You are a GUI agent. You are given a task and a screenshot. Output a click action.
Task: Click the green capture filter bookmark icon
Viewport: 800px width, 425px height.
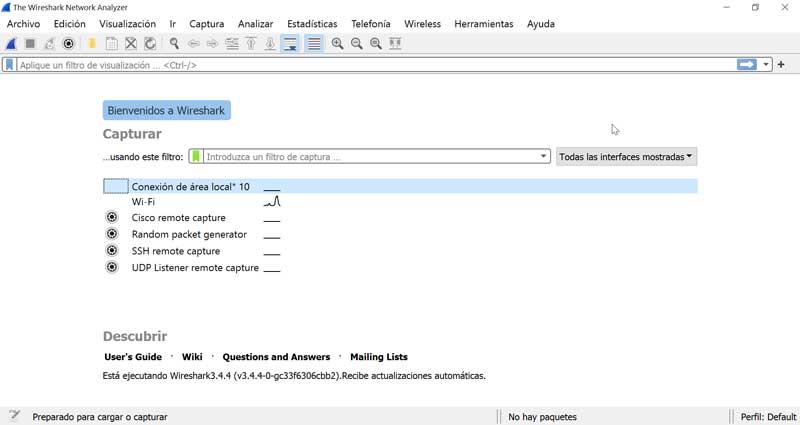[x=195, y=157]
